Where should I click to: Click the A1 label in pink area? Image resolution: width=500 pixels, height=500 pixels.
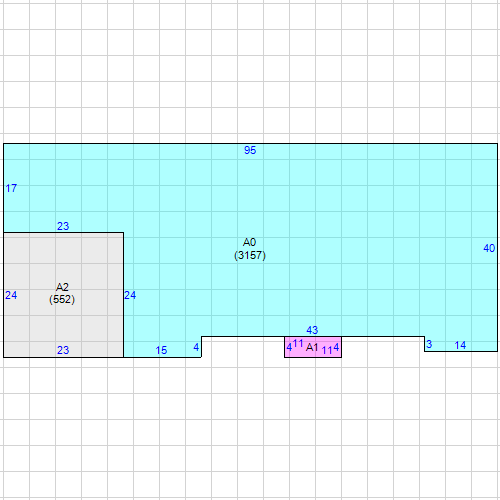pos(312,347)
